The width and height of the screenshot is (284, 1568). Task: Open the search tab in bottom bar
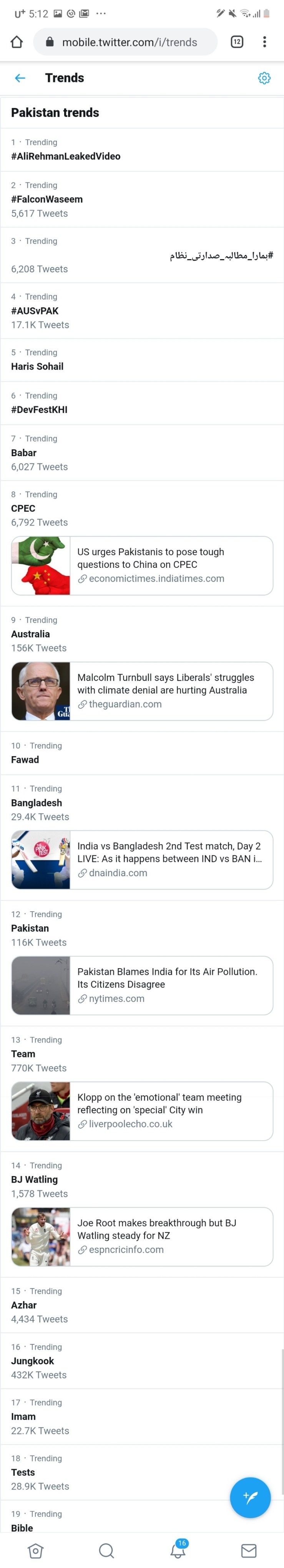click(106, 1550)
